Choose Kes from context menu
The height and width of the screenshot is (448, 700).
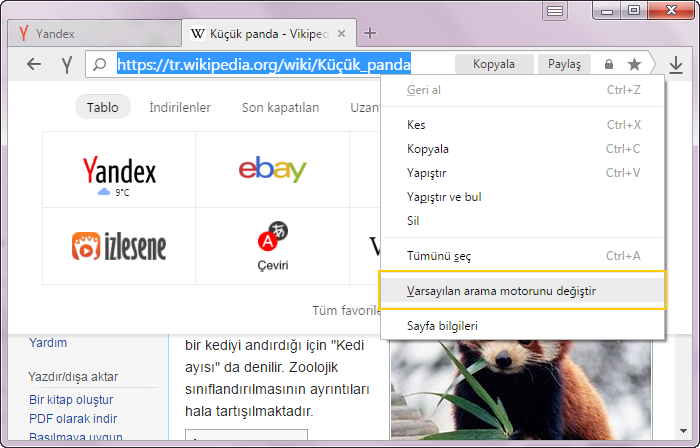[x=523, y=125]
